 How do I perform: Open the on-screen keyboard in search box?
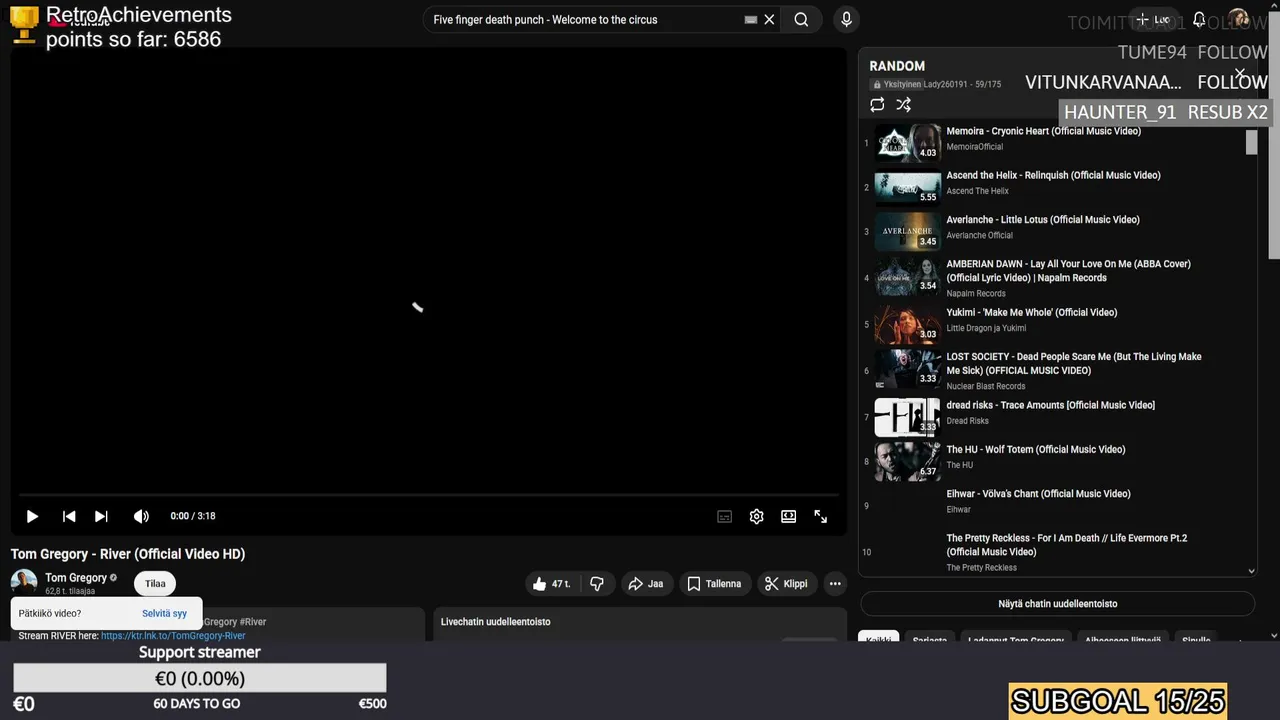[751, 19]
